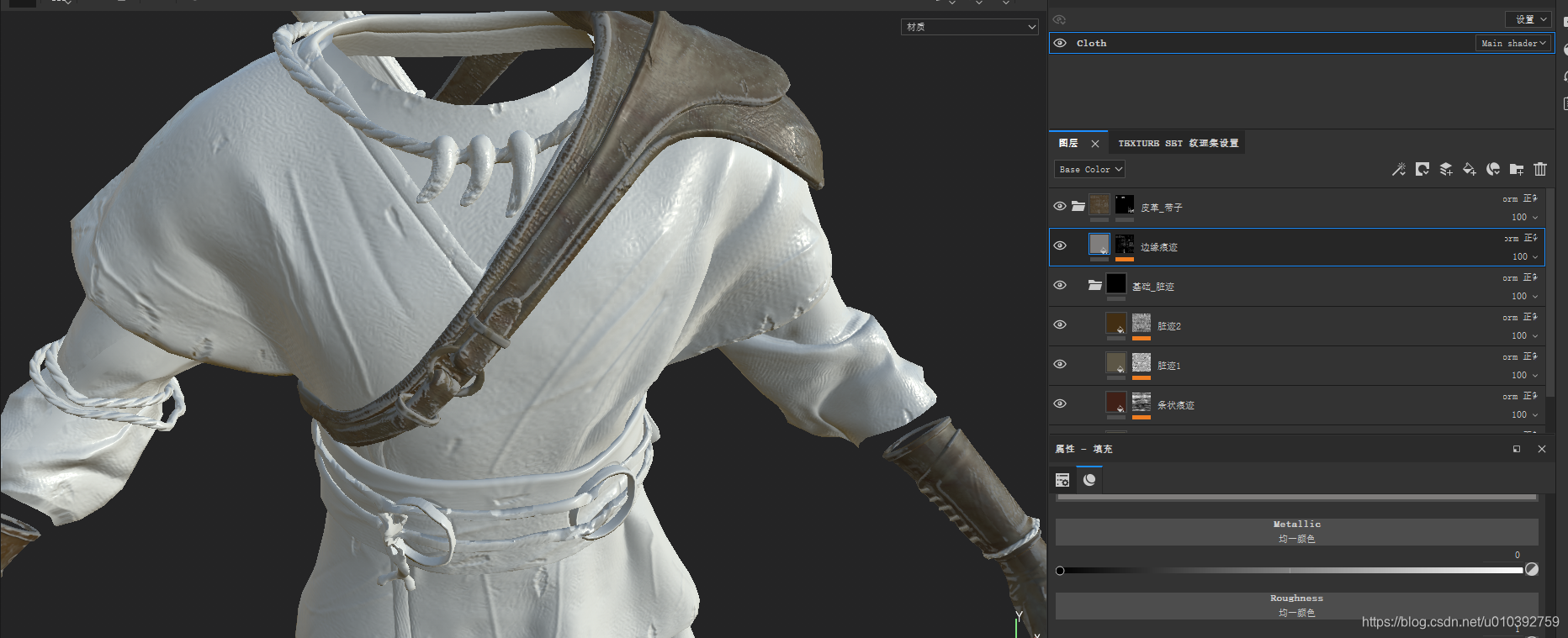Viewport: 1568px width, 638px height.
Task: Hide the 脏迹2 layer
Action: (1060, 324)
